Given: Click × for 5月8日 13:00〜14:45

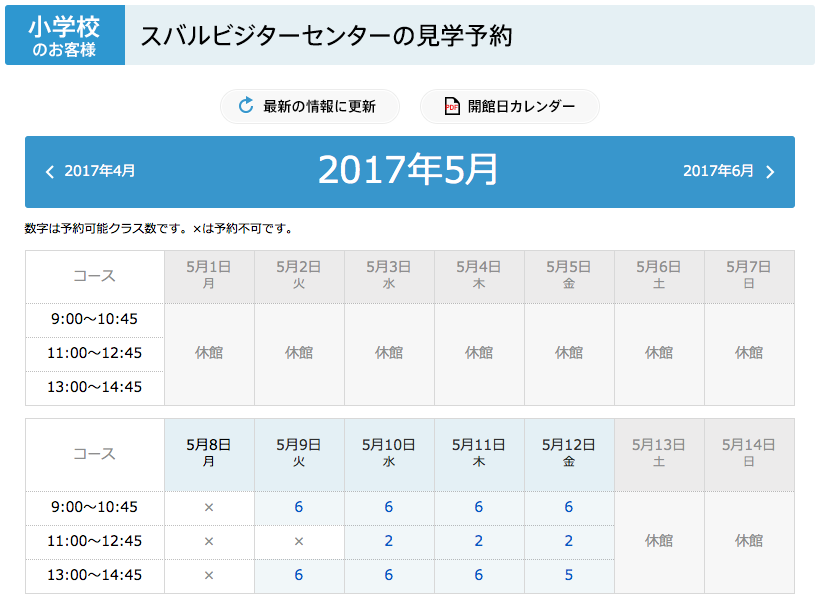Looking at the screenshot, I should click(x=209, y=576).
